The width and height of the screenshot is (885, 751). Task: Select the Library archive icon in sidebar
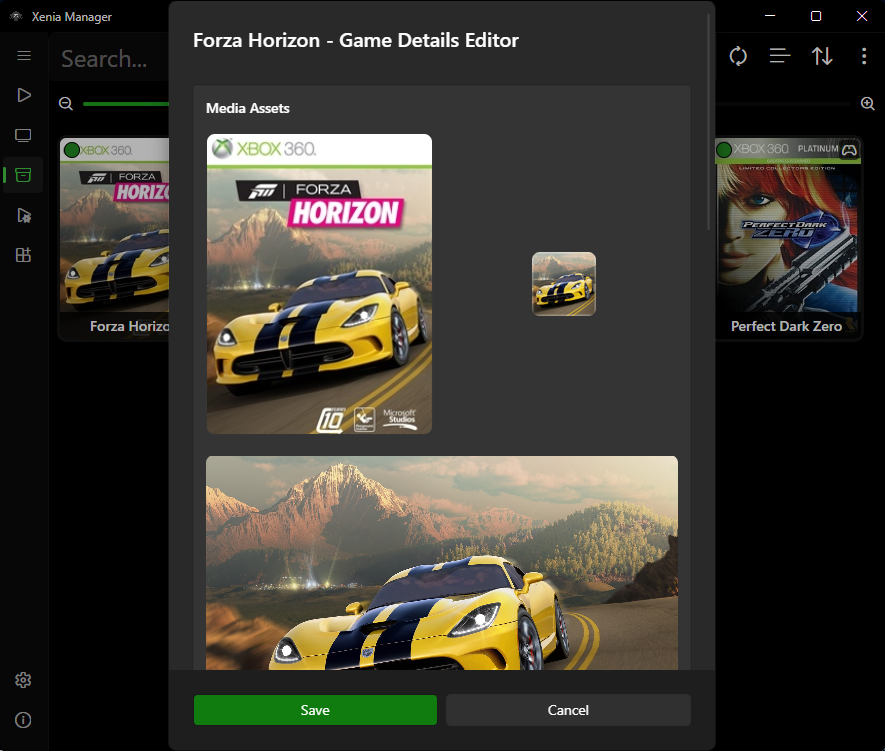click(23, 175)
